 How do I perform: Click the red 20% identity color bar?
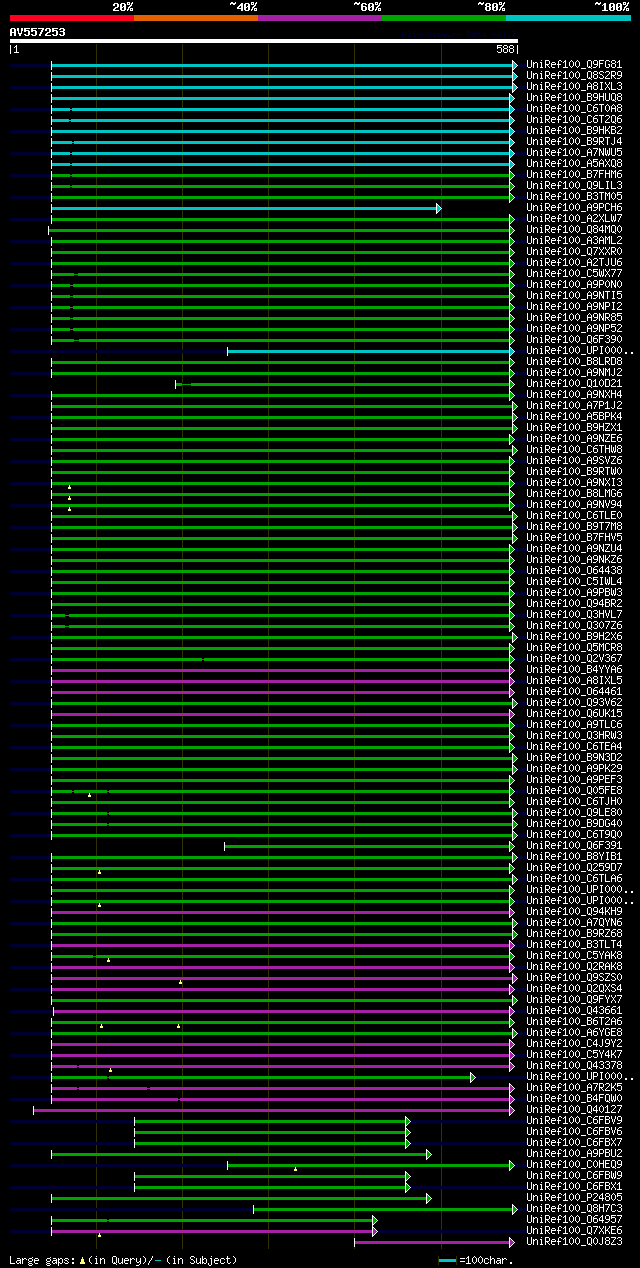(71, 18)
